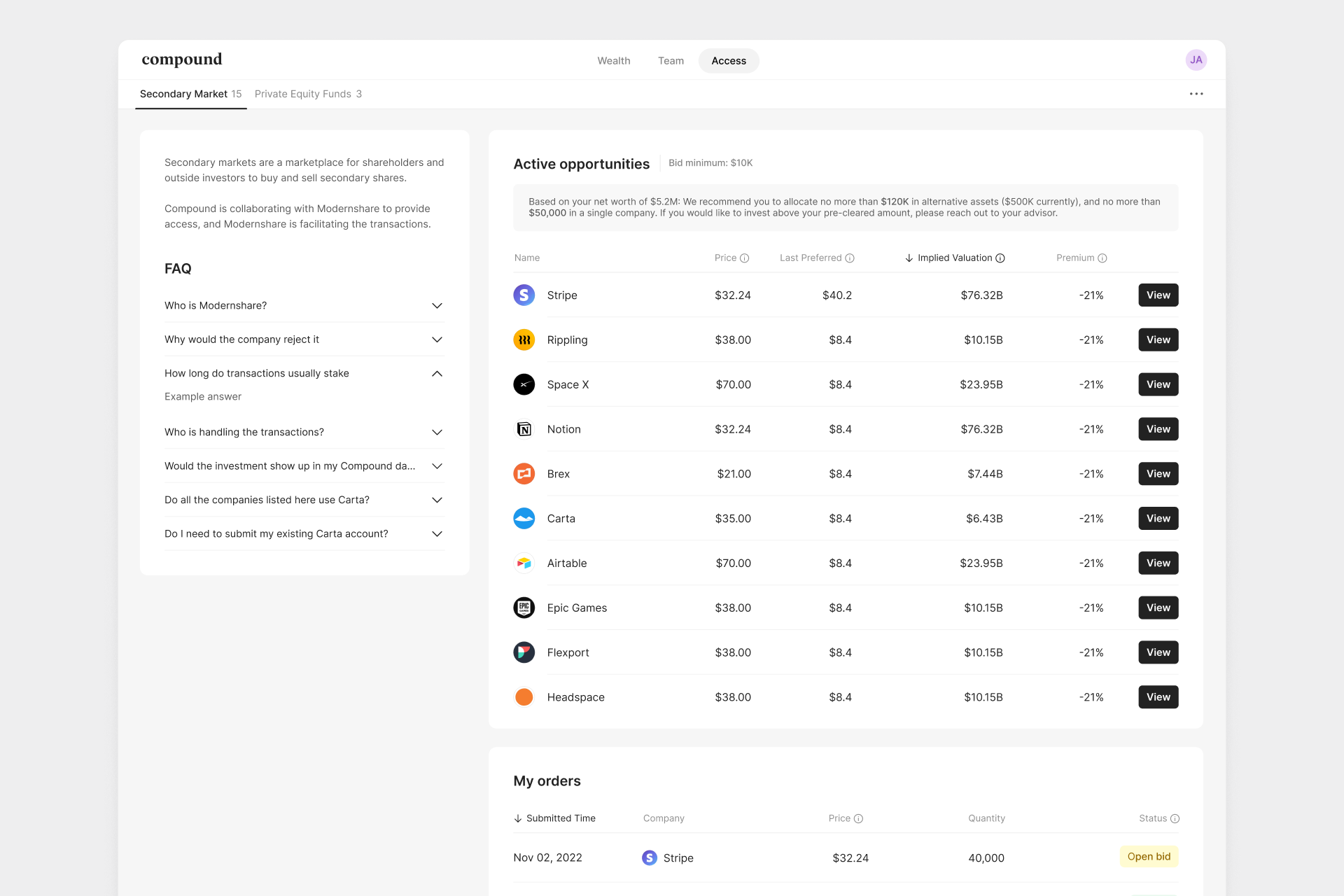Click Brex's $21.00 price
This screenshot has width=1344, height=896.
click(x=734, y=474)
